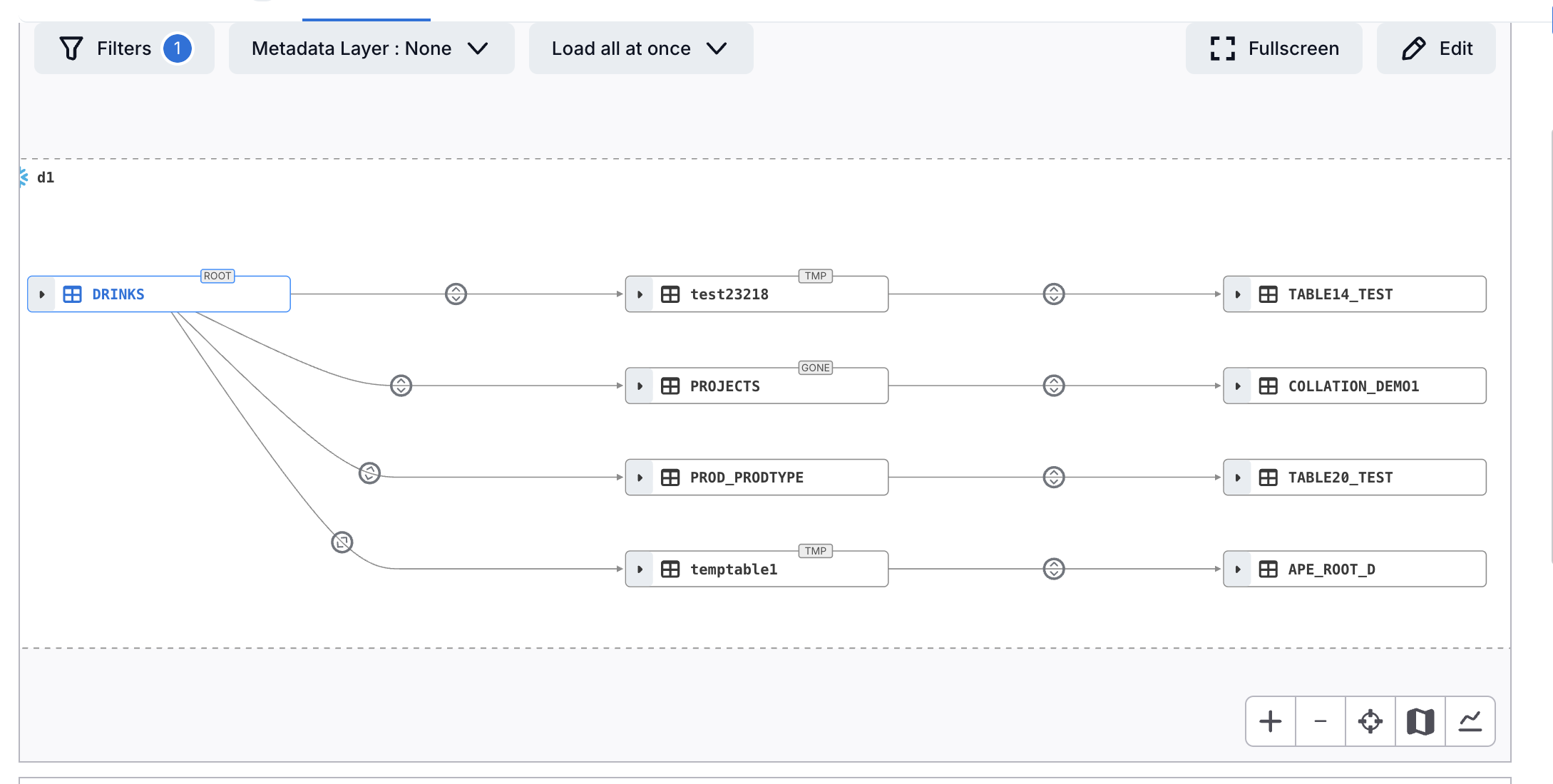Select the COLLATION_DEMO1 table name
1553x784 pixels.
[1353, 386]
